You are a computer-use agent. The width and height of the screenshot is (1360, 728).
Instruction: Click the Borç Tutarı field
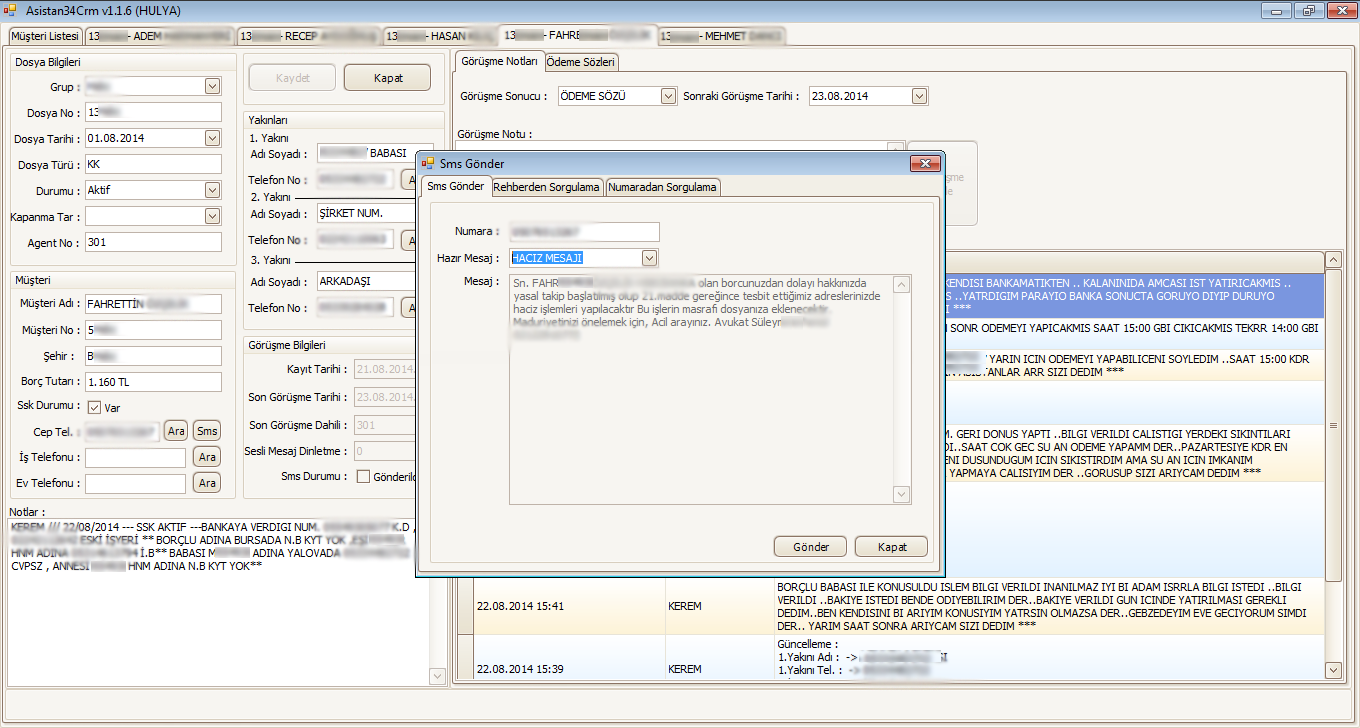tap(153, 381)
